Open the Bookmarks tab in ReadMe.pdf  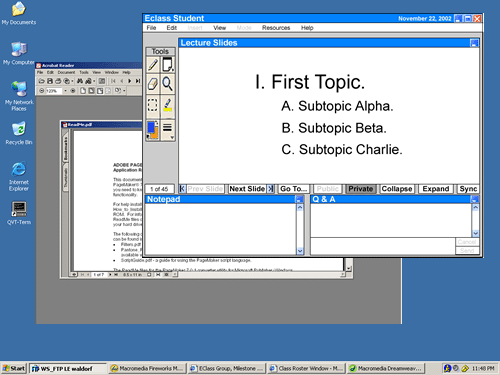click(66, 148)
